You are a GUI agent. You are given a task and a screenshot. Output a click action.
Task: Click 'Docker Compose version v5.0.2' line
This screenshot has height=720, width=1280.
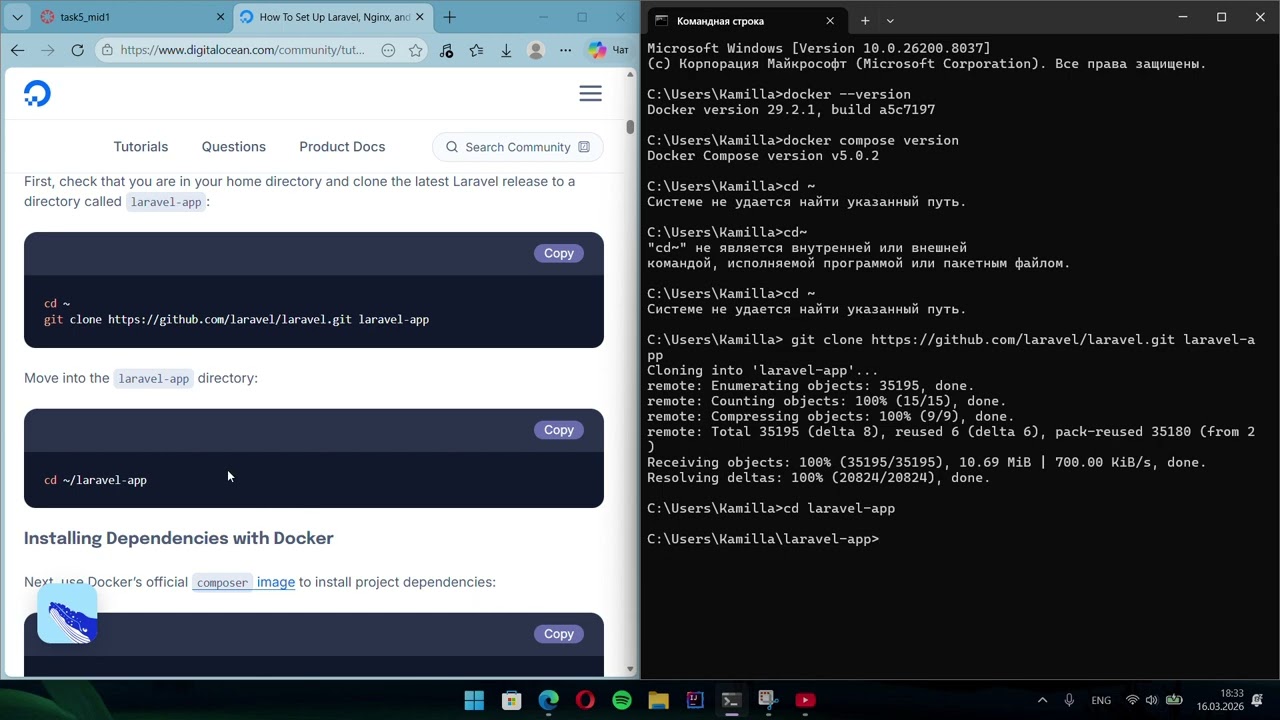click(763, 156)
